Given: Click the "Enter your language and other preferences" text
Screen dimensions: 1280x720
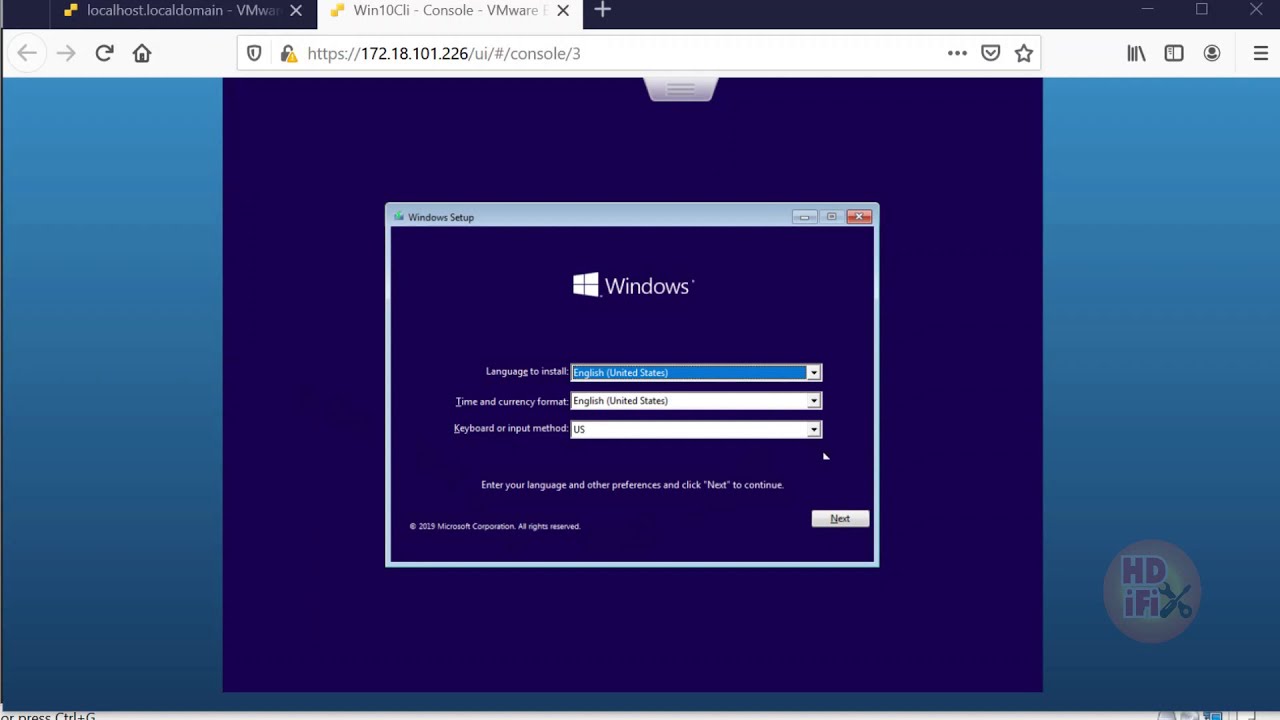Looking at the screenshot, I should [x=632, y=485].
